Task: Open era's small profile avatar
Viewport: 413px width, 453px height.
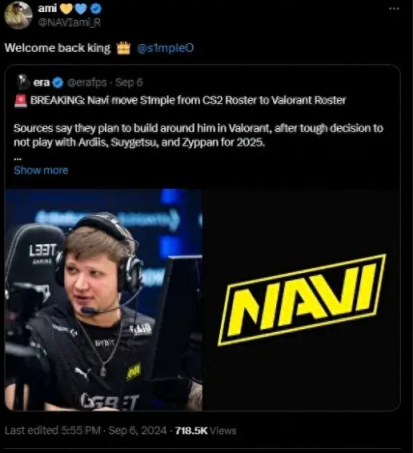Action: [x=23, y=82]
